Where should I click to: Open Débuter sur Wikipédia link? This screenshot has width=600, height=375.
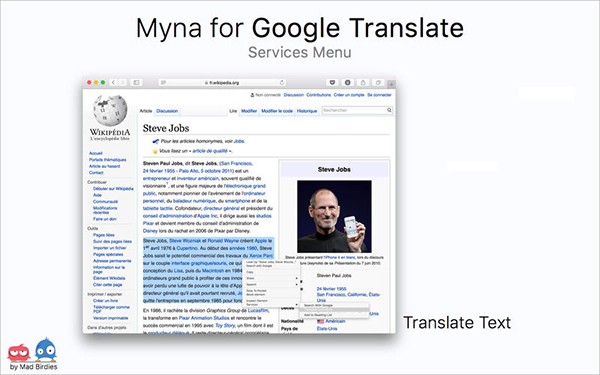[113, 189]
